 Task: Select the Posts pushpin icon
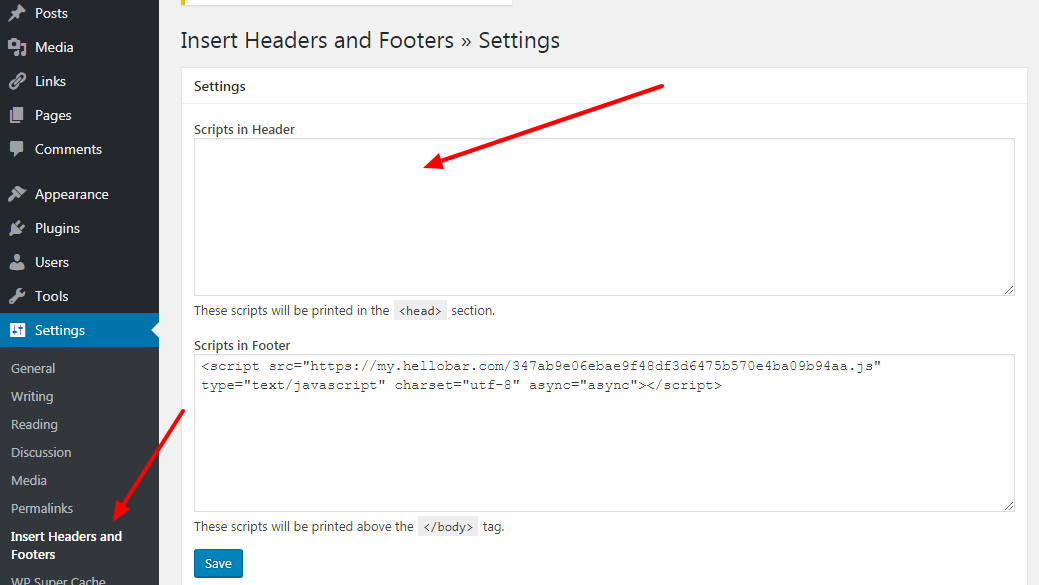click(16, 12)
